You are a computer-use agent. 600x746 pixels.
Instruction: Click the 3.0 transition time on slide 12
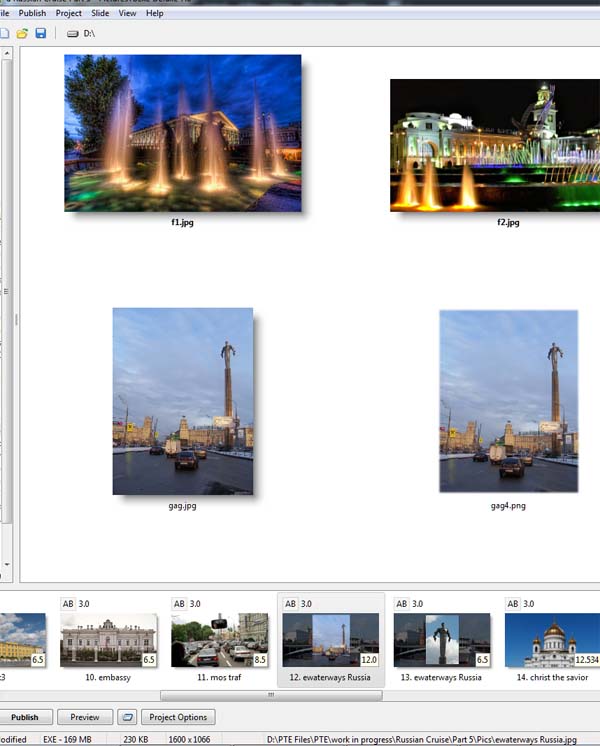pyautogui.click(x=306, y=604)
